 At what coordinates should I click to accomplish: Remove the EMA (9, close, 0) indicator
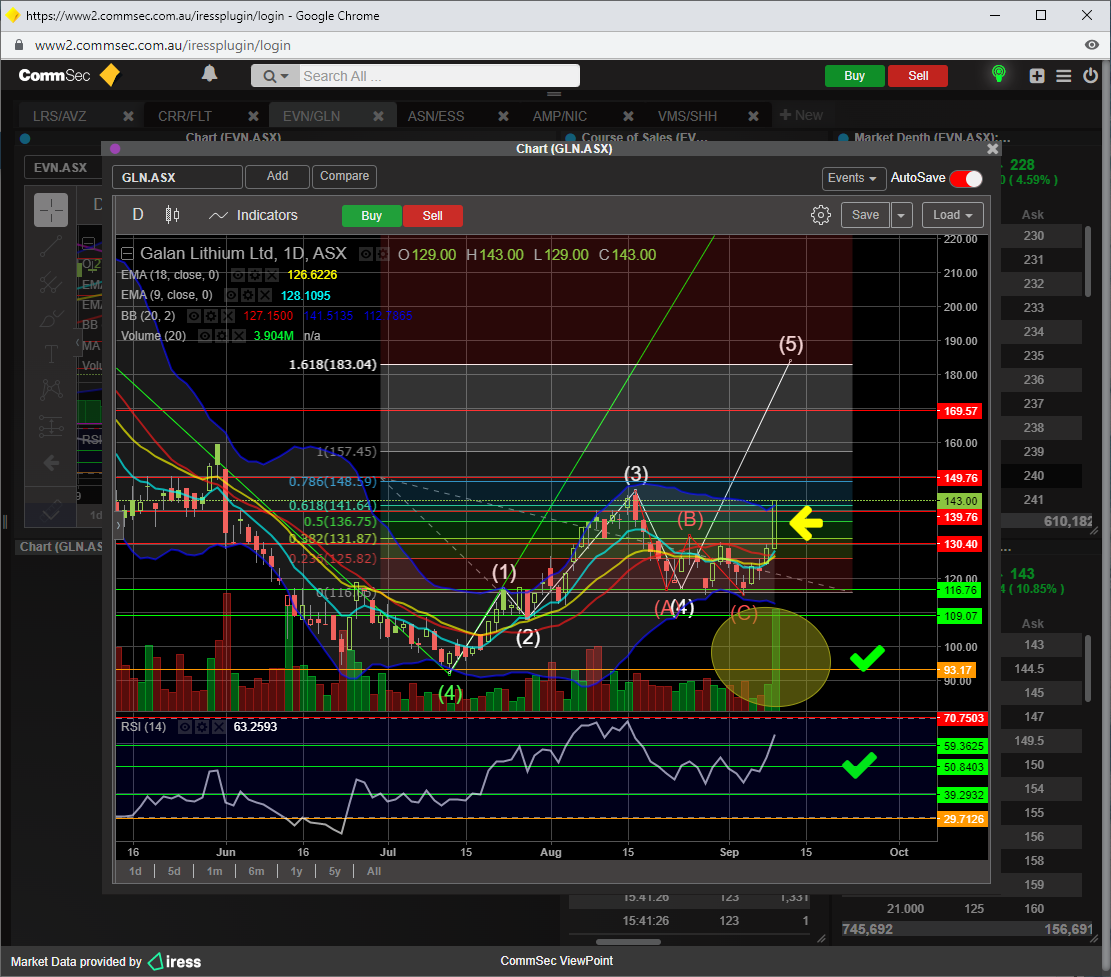[264, 295]
